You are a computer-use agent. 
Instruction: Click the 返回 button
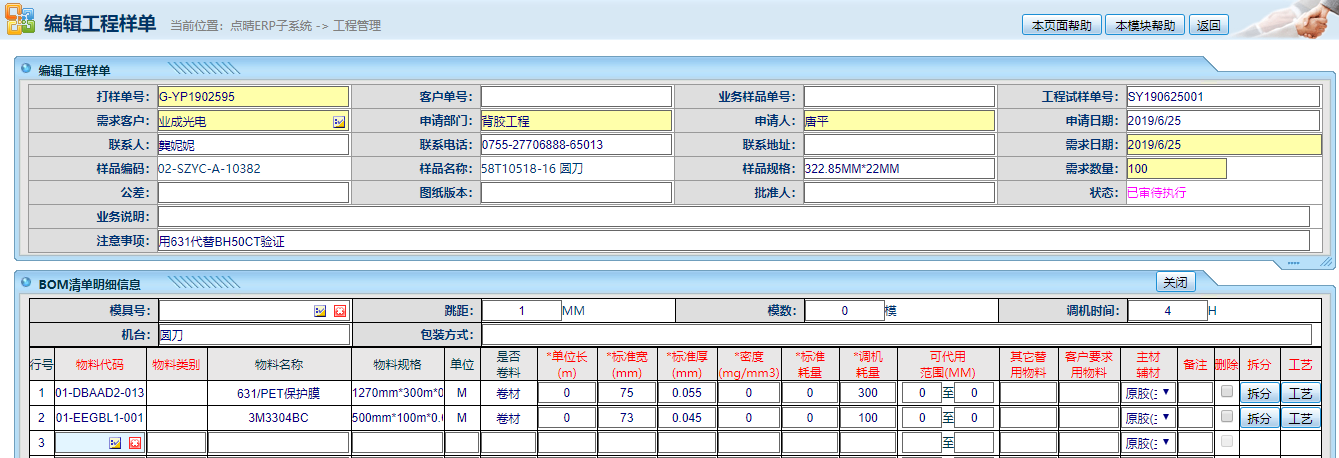point(1208,25)
